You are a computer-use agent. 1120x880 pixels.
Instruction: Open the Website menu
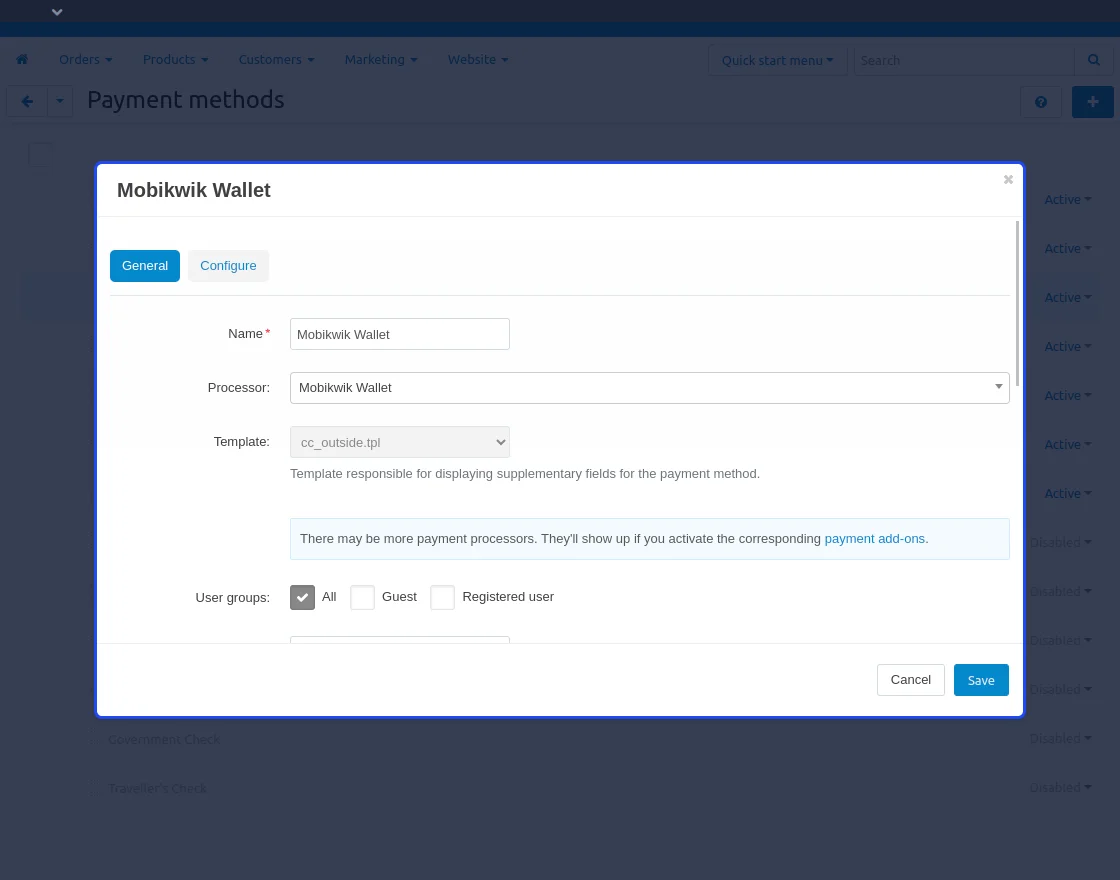478,59
